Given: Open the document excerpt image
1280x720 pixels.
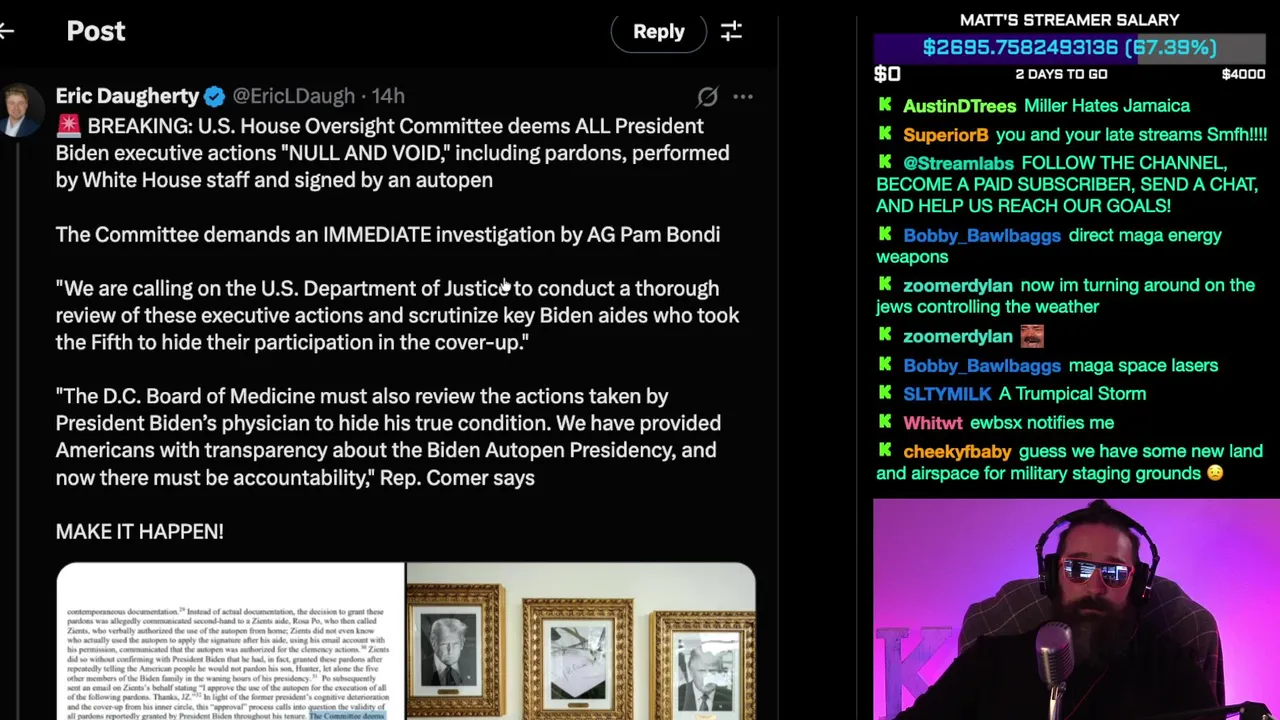Looking at the screenshot, I should [230, 641].
